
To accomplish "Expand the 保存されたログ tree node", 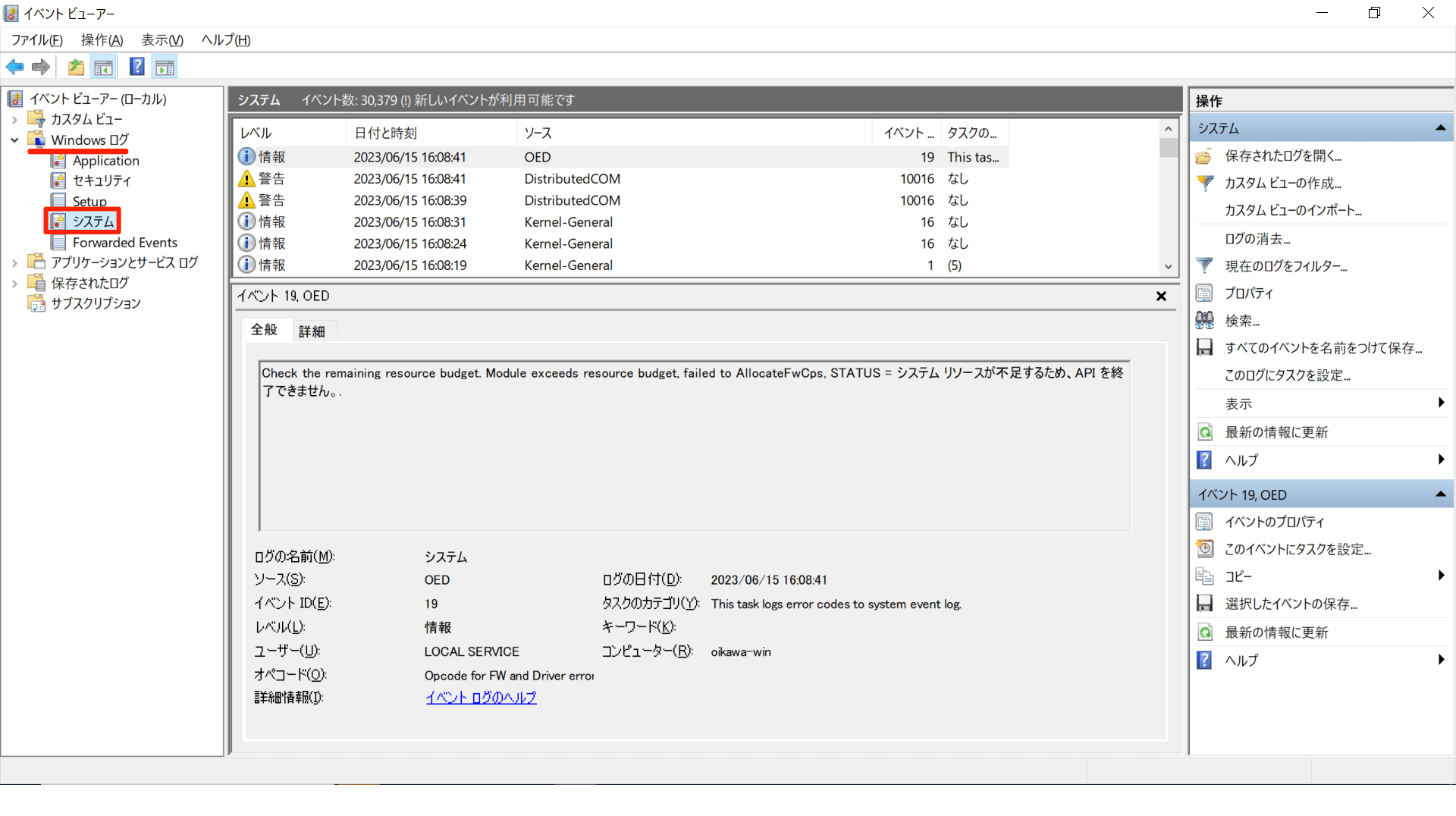I will (x=14, y=283).
